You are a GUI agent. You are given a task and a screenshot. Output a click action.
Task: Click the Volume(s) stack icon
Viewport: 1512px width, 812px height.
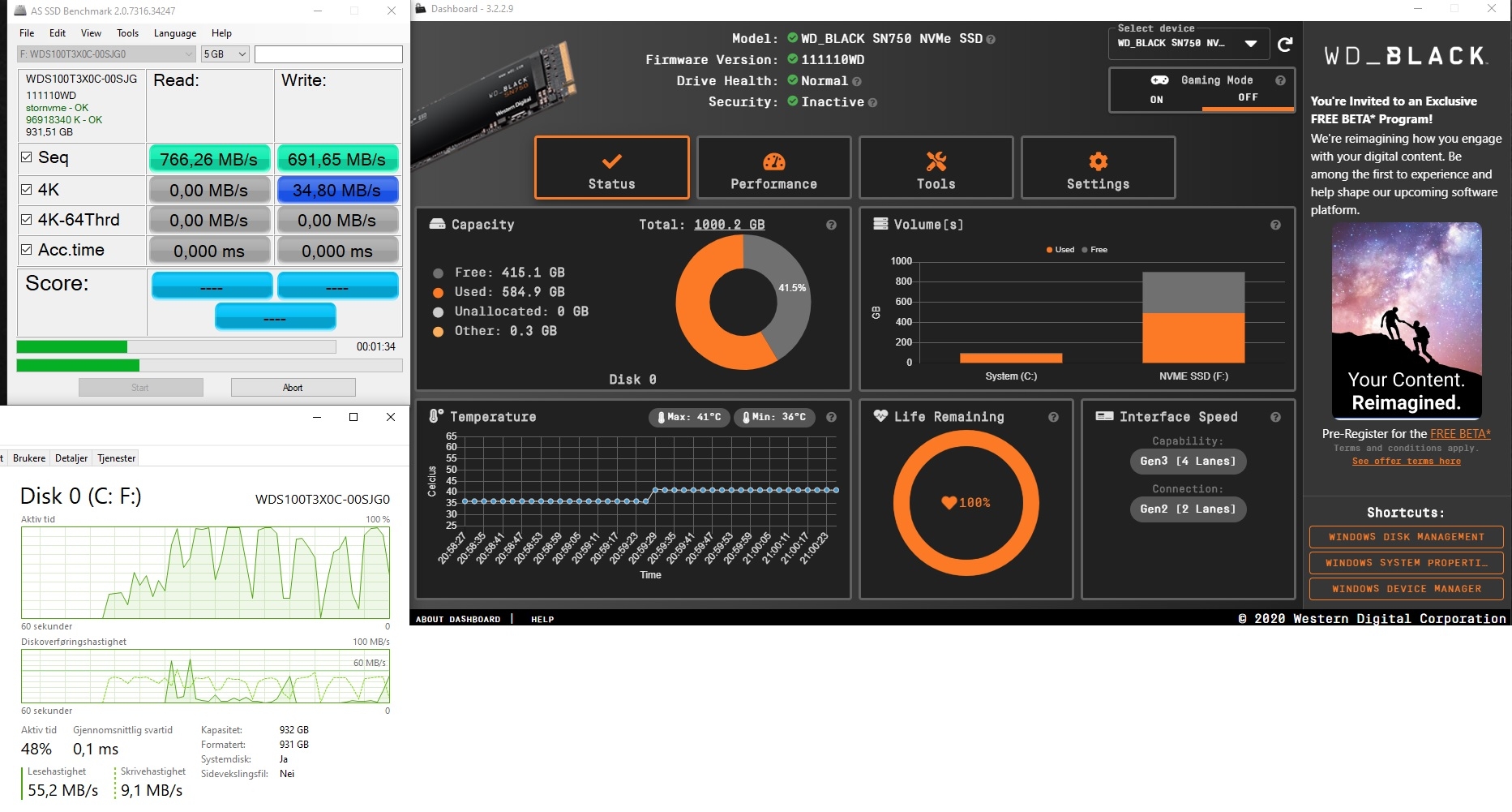tap(880, 224)
